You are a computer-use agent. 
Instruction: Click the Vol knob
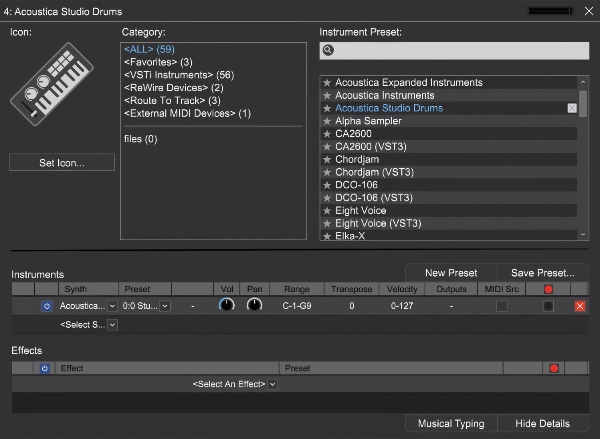(227, 305)
